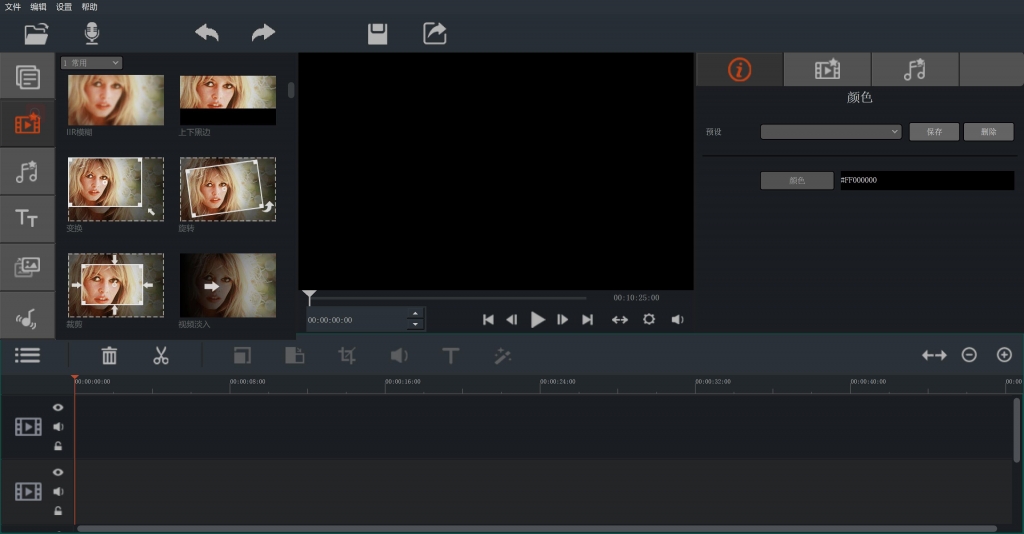
Task: Open clip audio volume tool
Action: pyautogui.click(x=398, y=355)
